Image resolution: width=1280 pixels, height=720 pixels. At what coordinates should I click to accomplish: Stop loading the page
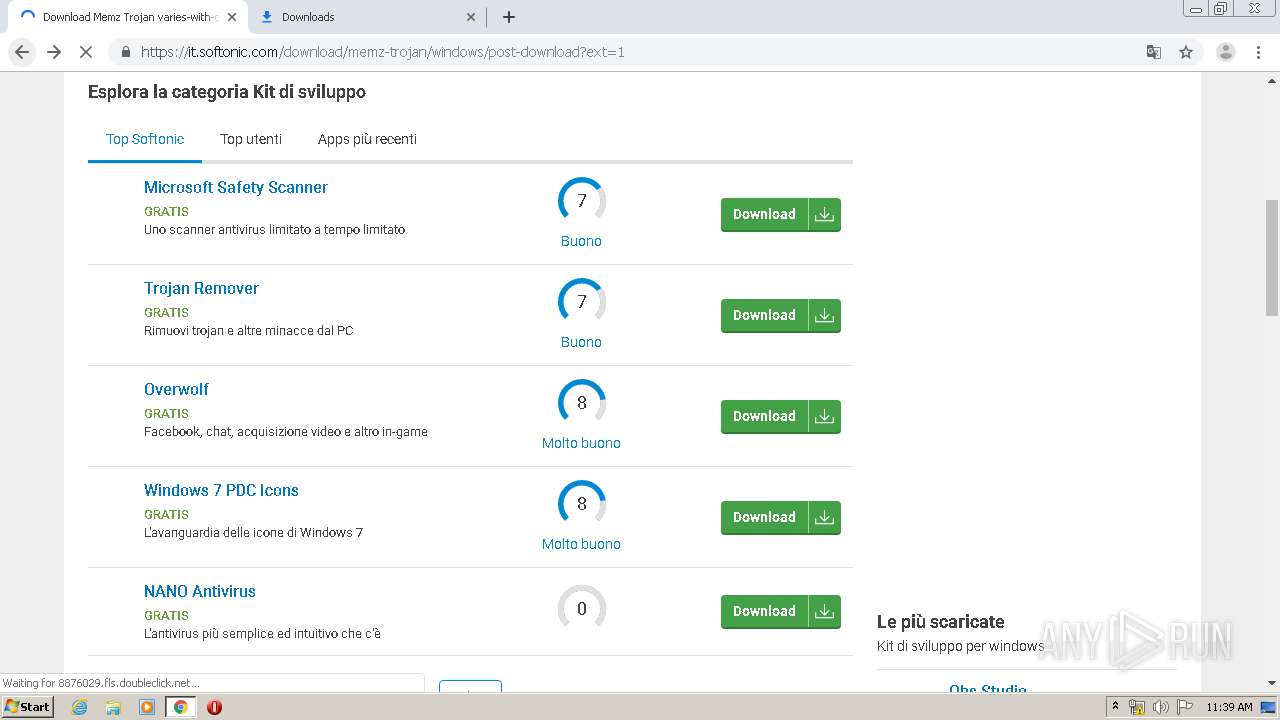pos(86,52)
